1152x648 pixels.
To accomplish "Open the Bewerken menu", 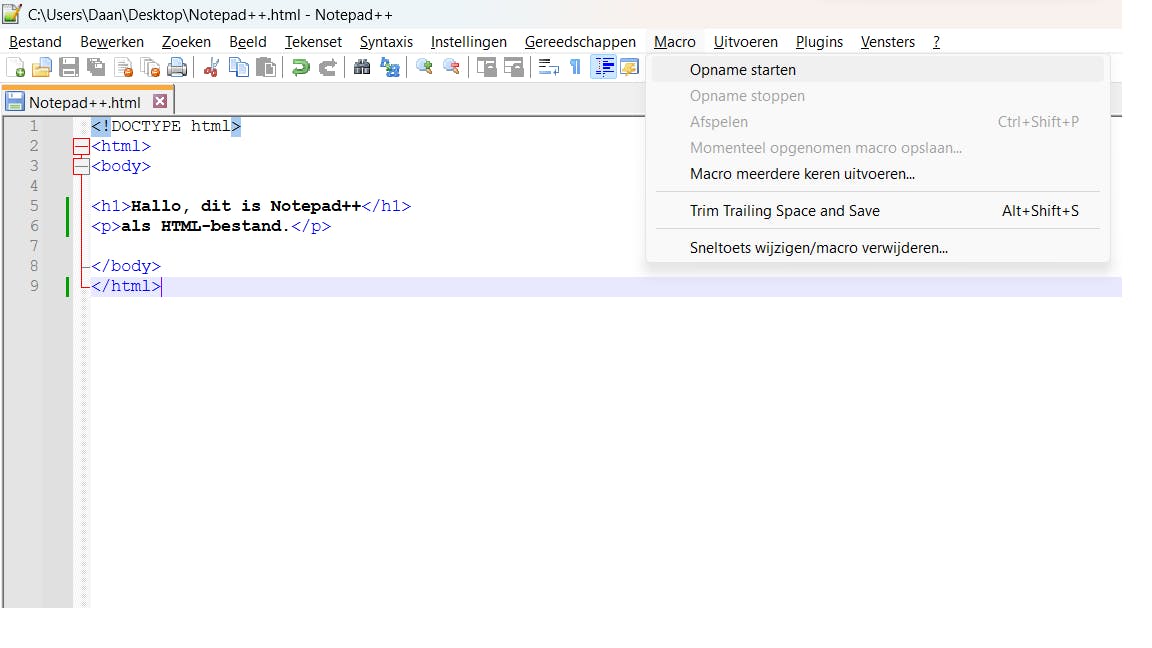I will pos(112,42).
